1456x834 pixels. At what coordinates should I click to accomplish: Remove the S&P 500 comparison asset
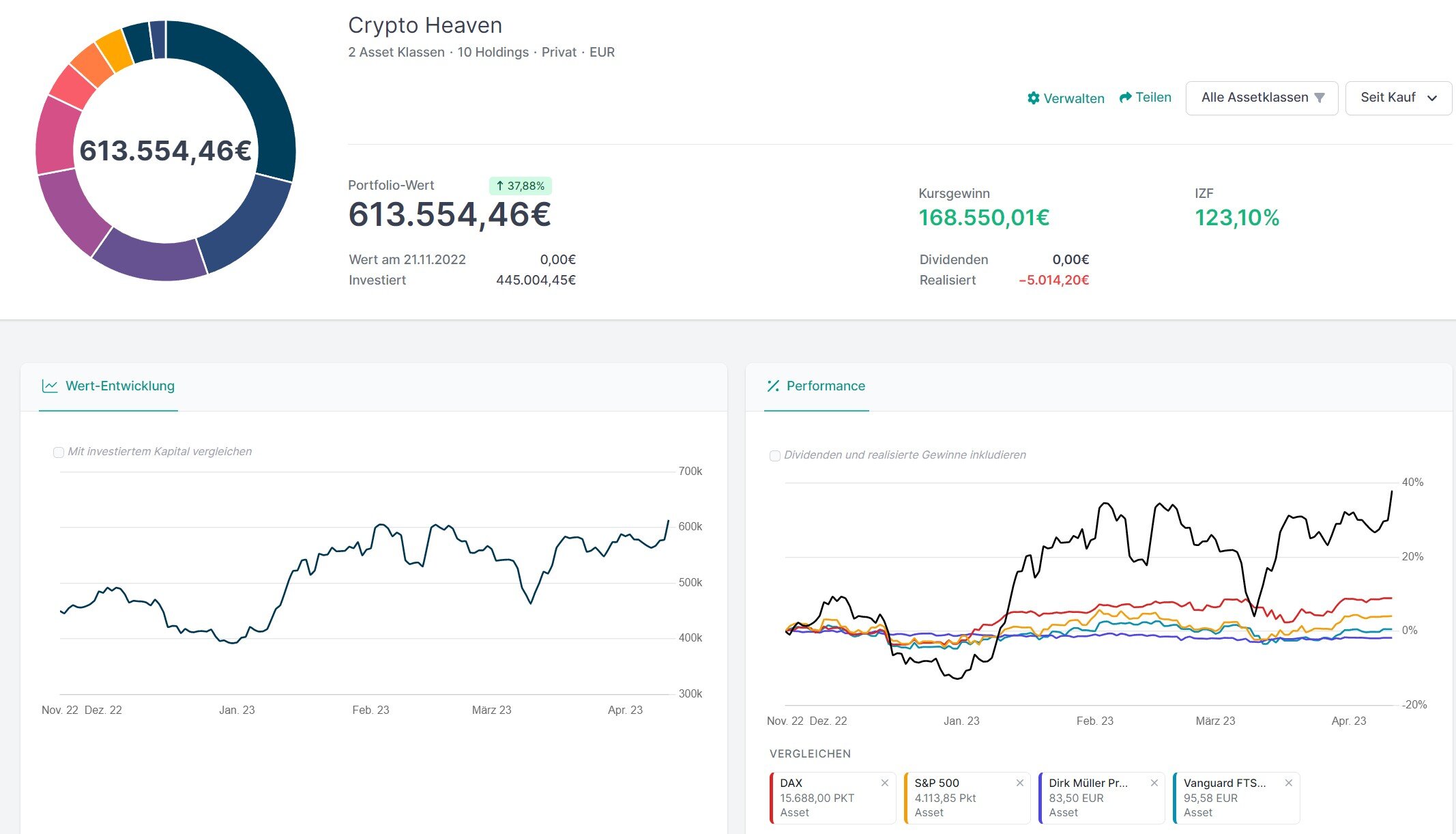click(x=1020, y=783)
